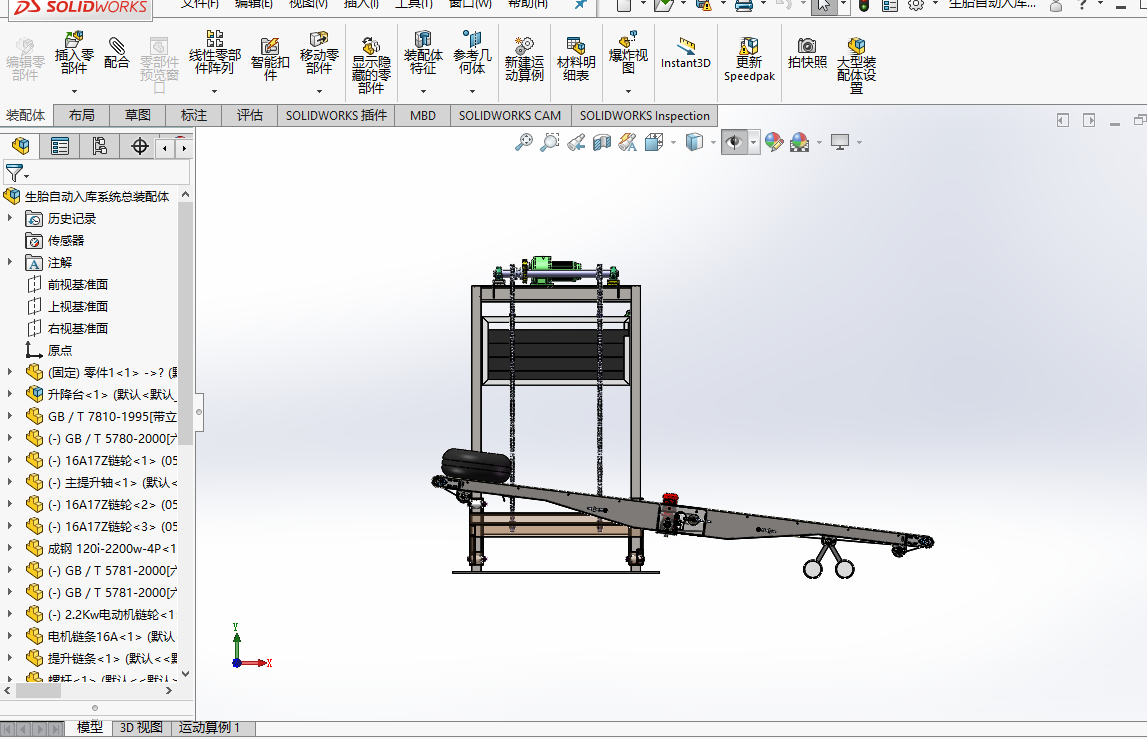The image size is (1147, 739).
Task: Click the 插入零部件 (Insert Components) tool
Action: [x=74, y=53]
